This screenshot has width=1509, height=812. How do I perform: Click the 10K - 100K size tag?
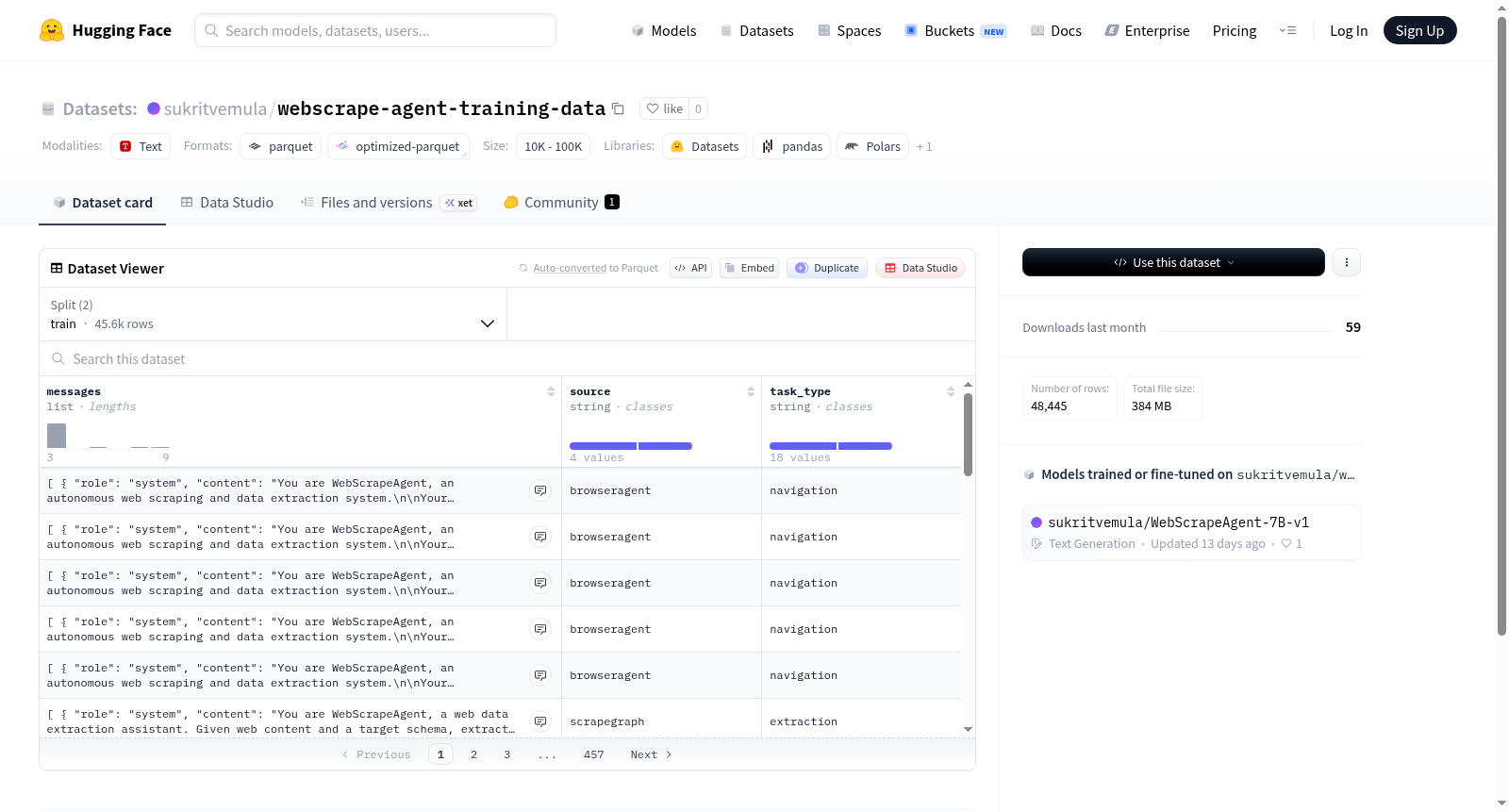[x=554, y=146]
